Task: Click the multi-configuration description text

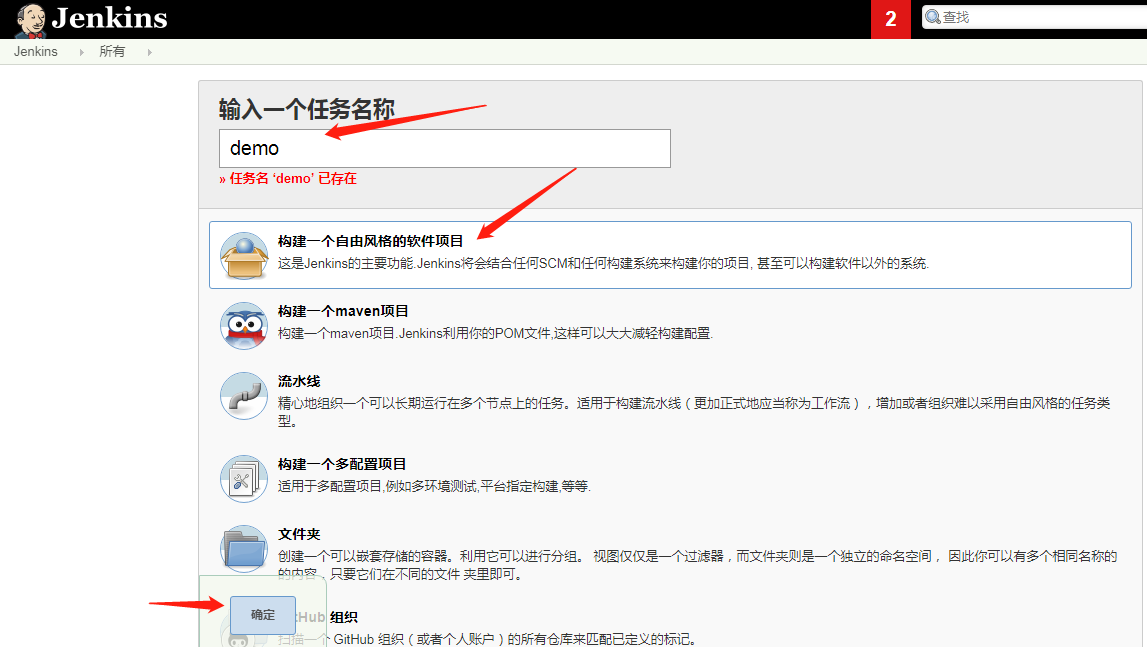Action: point(434,487)
